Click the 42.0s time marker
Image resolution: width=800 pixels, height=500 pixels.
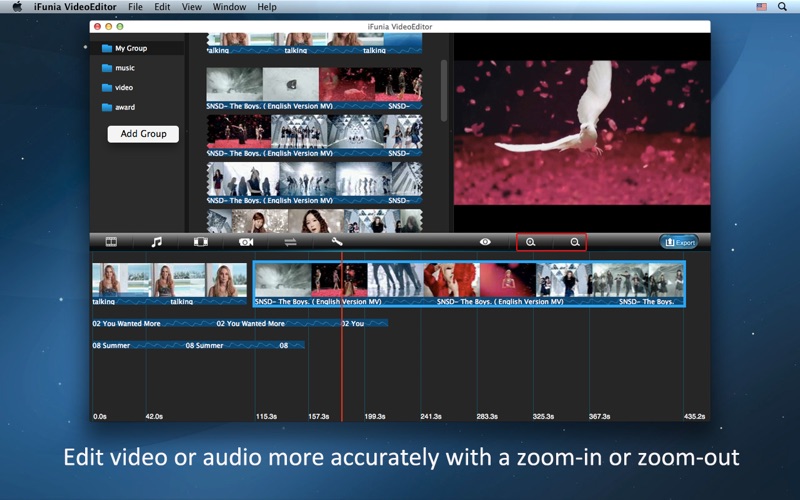click(x=154, y=416)
